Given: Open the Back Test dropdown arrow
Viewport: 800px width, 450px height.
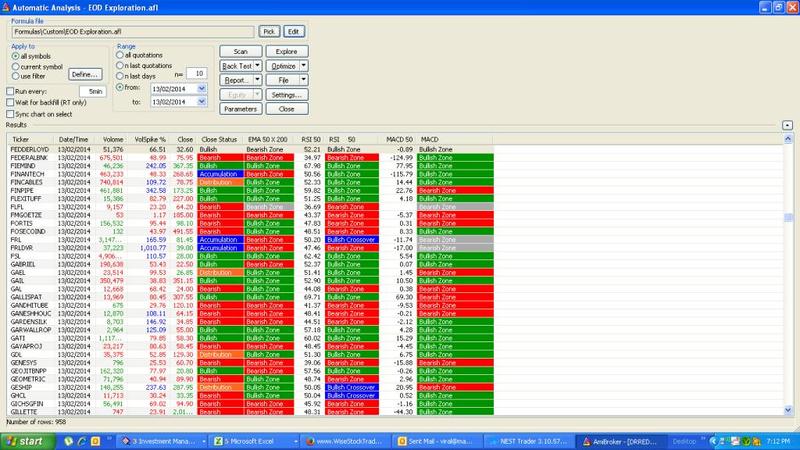Looking at the screenshot, I should (x=258, y=66).
